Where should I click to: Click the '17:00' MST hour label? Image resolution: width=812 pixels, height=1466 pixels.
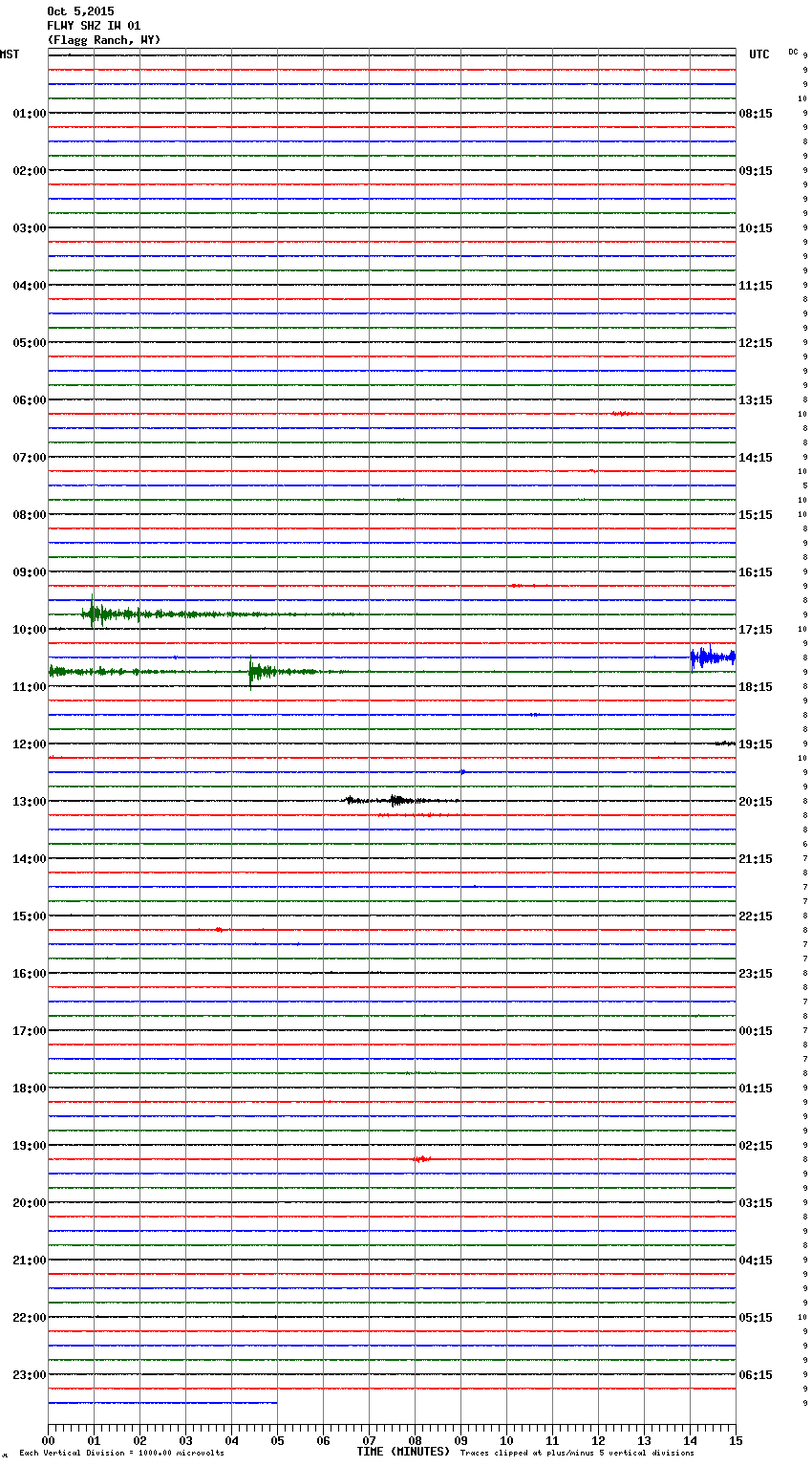30,1031
